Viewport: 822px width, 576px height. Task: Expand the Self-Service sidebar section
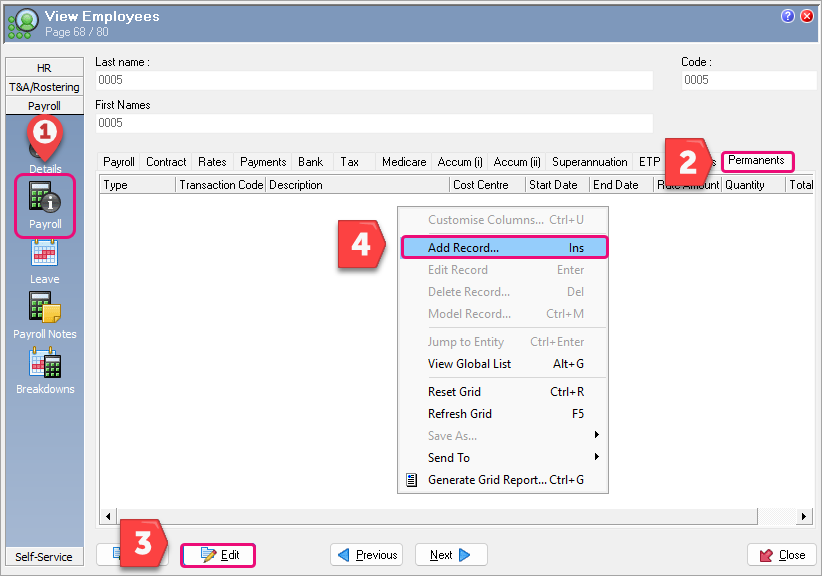click(x=44, y=557)
